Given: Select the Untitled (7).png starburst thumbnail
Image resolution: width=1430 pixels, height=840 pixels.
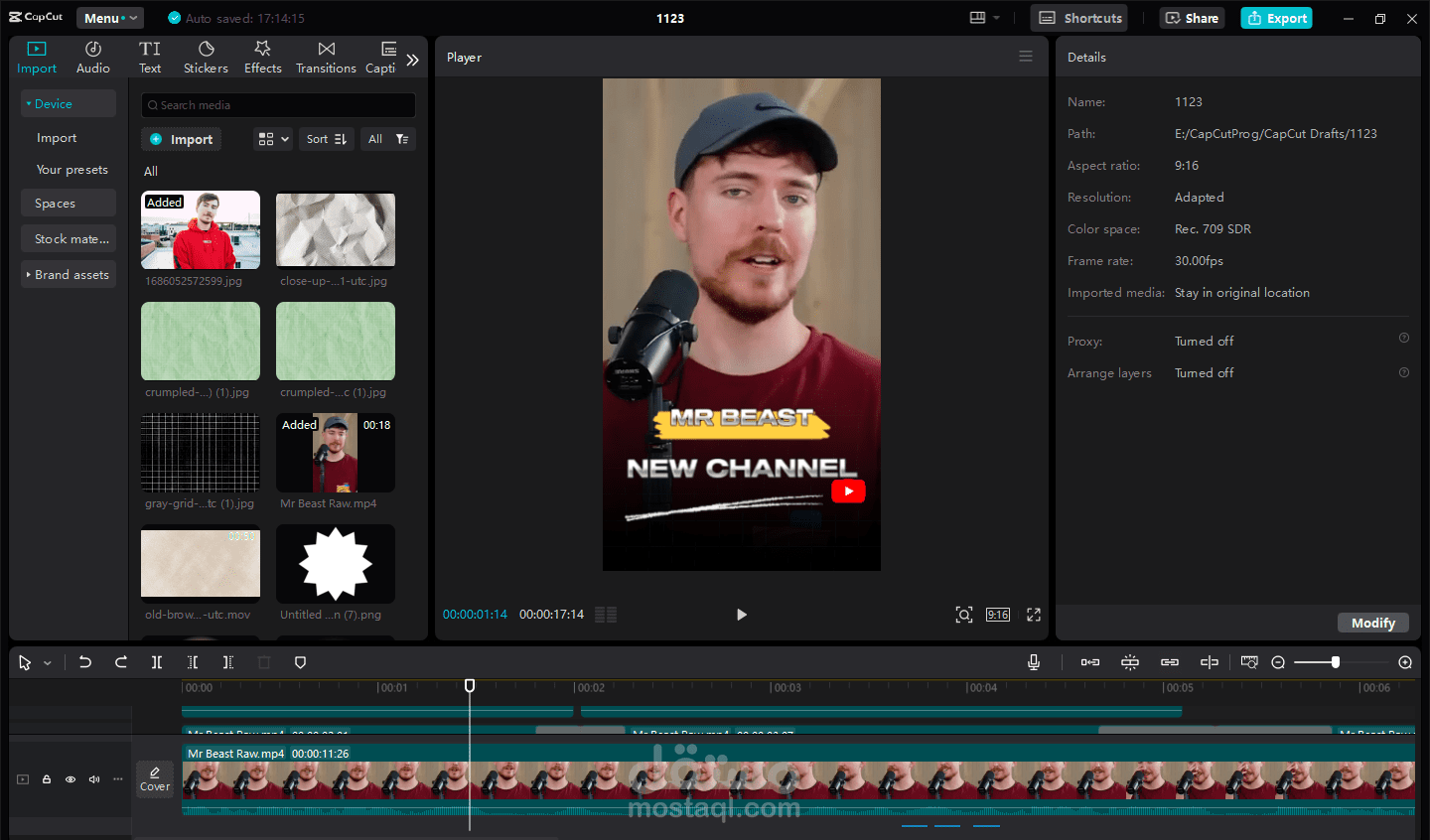Looking at the screenshot, I should coord(336,564).
